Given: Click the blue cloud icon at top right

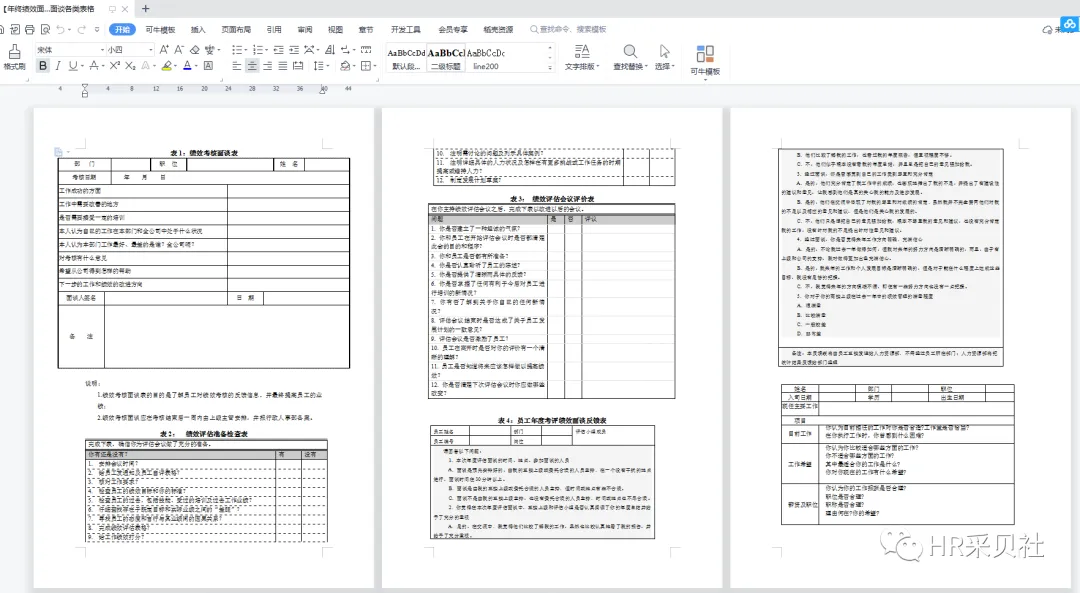Looking at the screenshot, I should [x=1070, y=24].
